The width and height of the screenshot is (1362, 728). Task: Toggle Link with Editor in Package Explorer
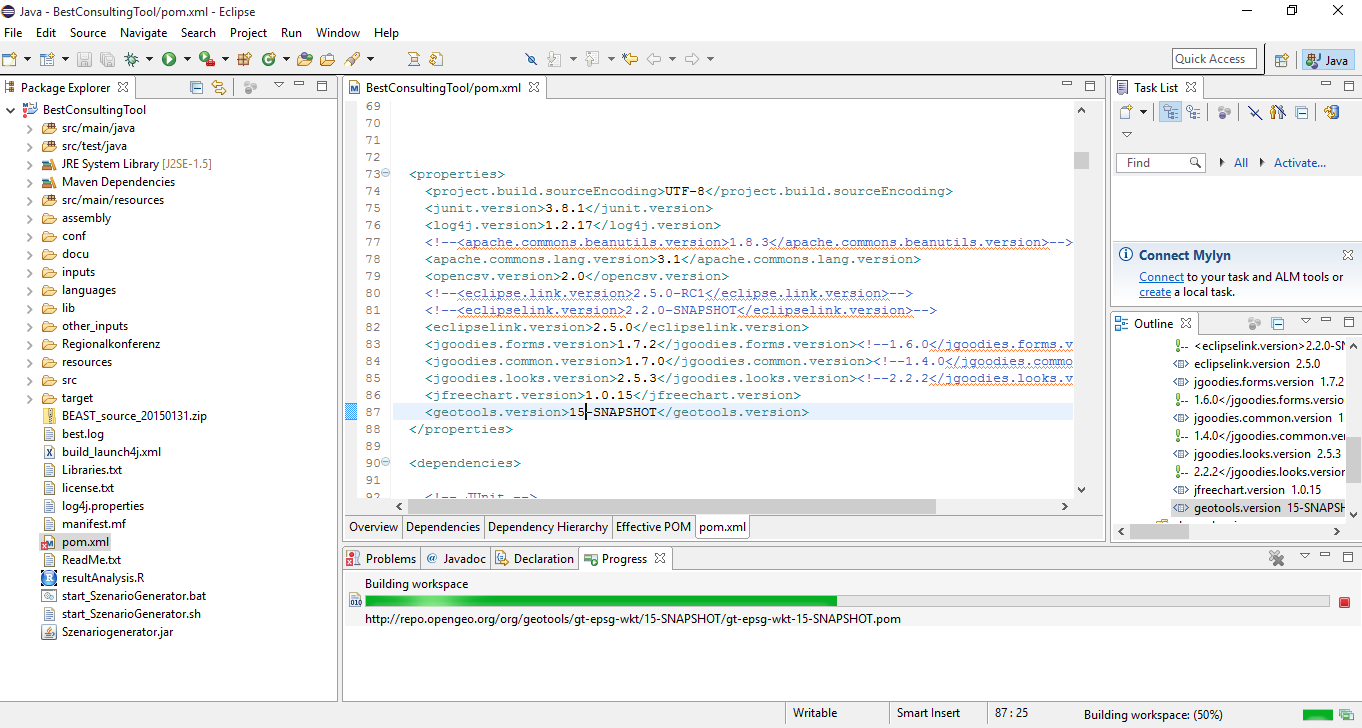[219, 87]
